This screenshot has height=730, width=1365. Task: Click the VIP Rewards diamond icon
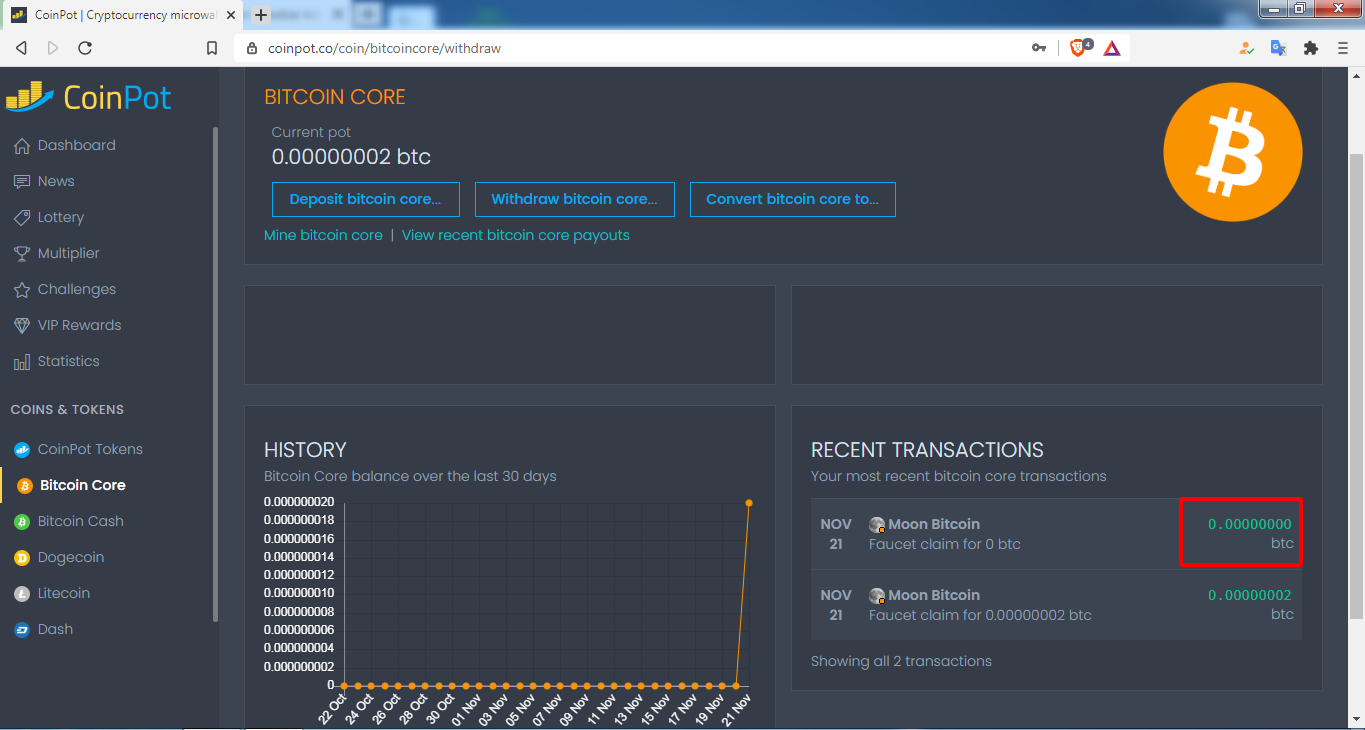[x=21, y=326]
